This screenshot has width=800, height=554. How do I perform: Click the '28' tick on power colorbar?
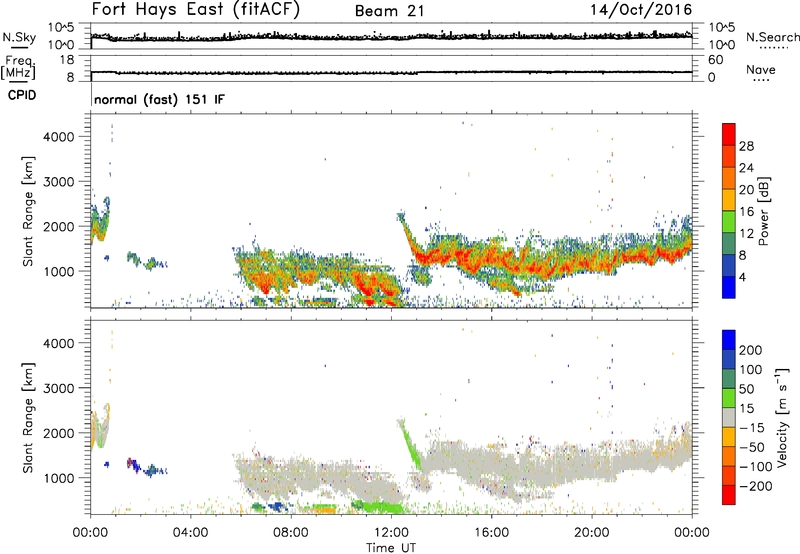[x=746, y=146]
